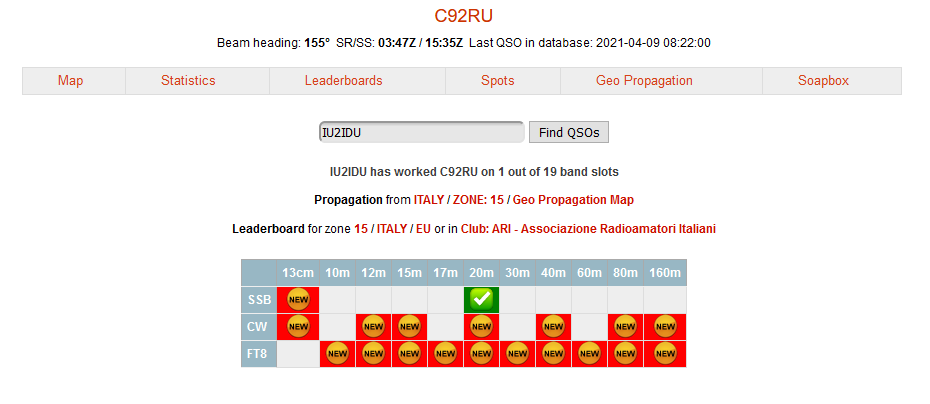Click the beam heading value 155°

[317, 43]
